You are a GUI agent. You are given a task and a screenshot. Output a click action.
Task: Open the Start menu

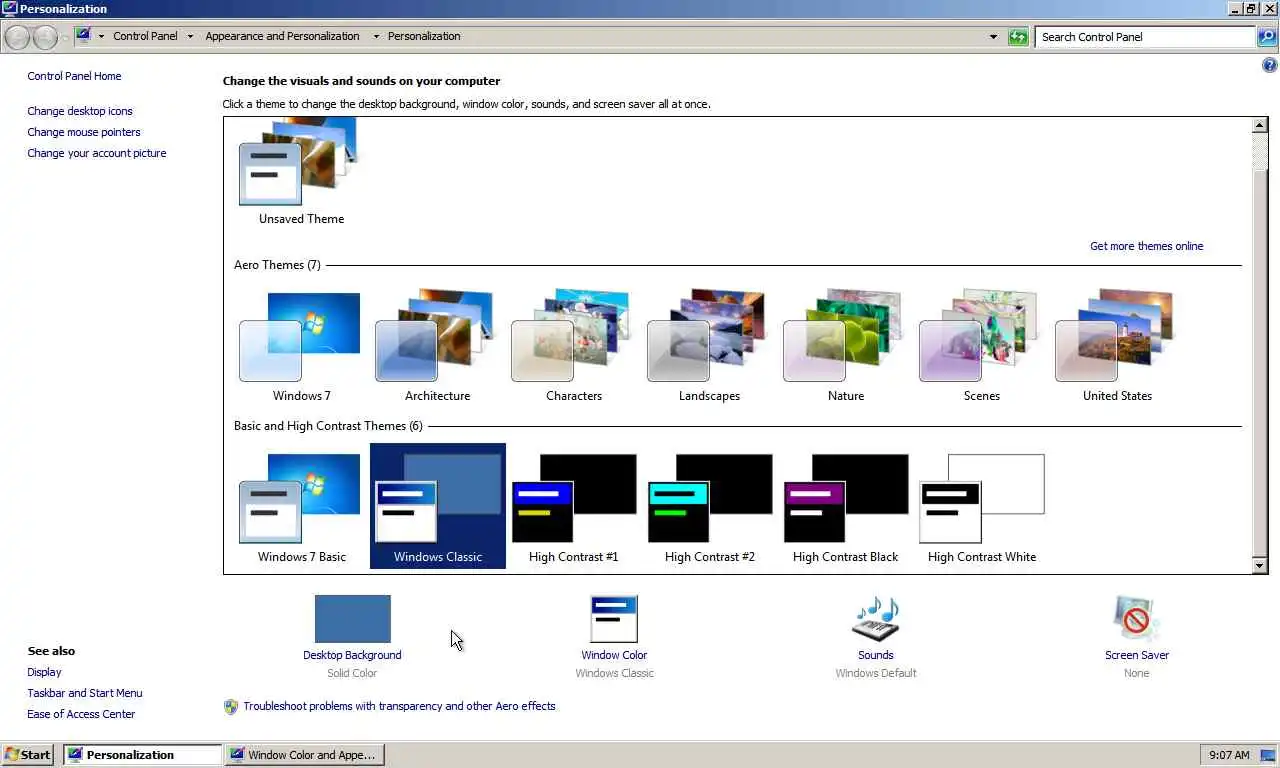coord(28,755)
